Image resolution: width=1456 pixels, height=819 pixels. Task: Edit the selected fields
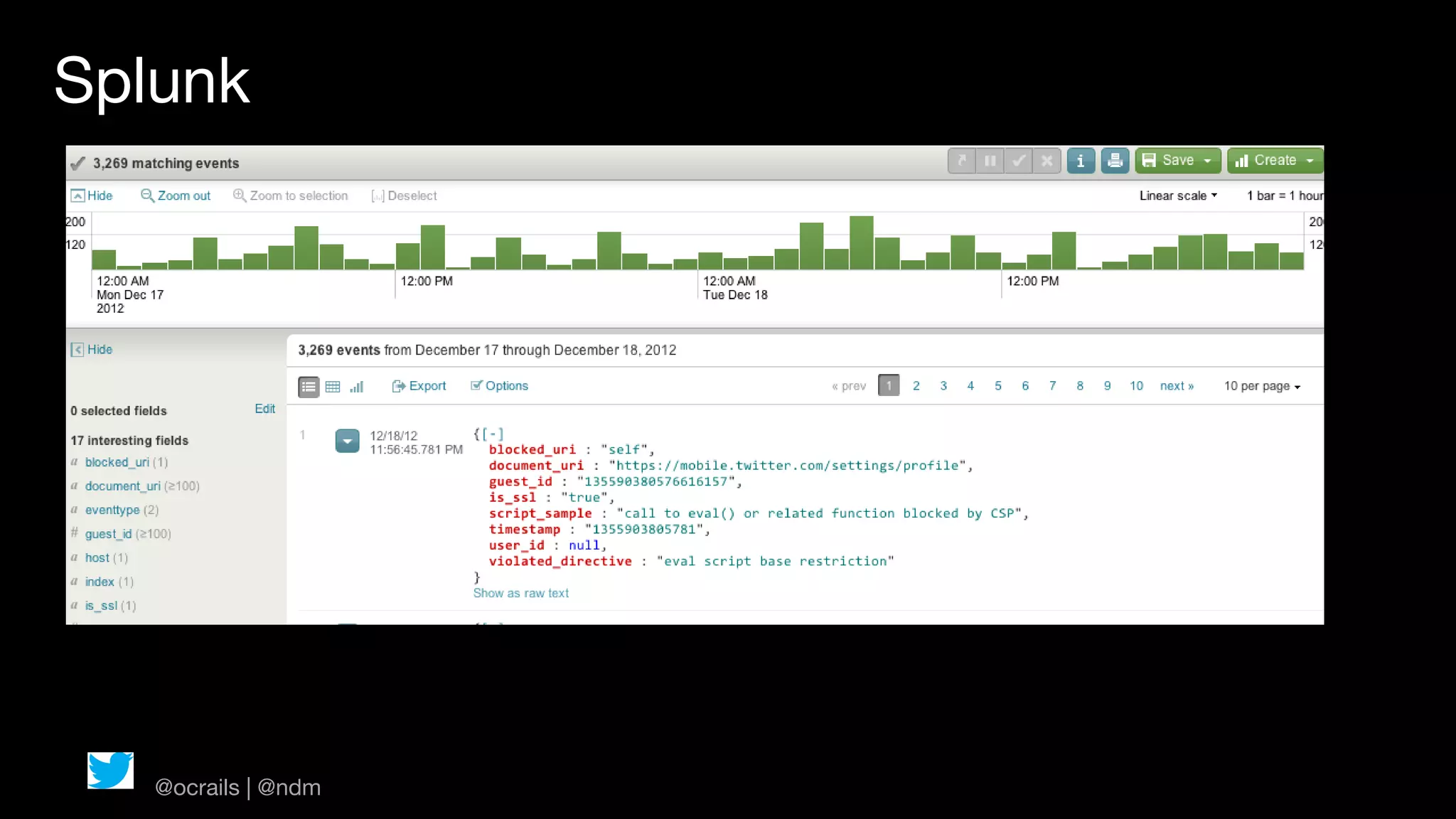264,409
